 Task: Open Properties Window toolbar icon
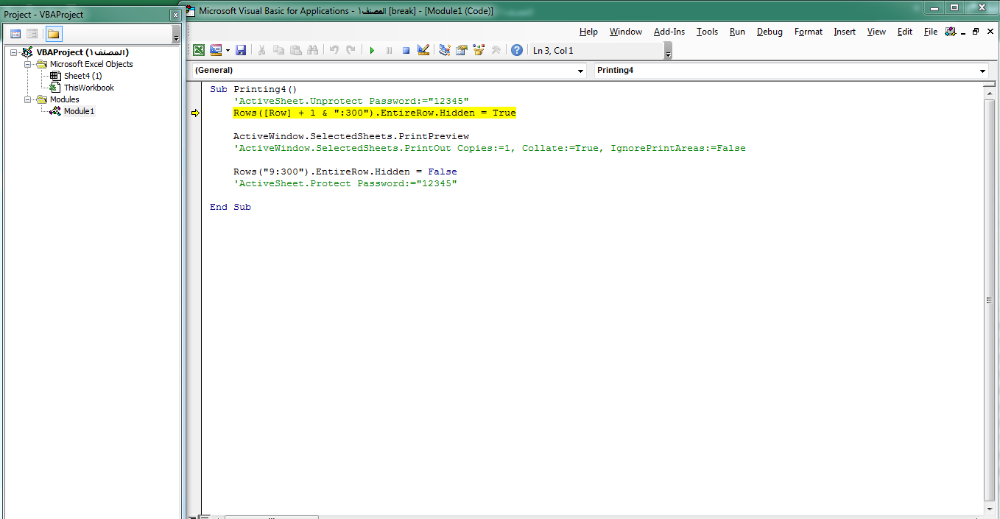point(461,50)
